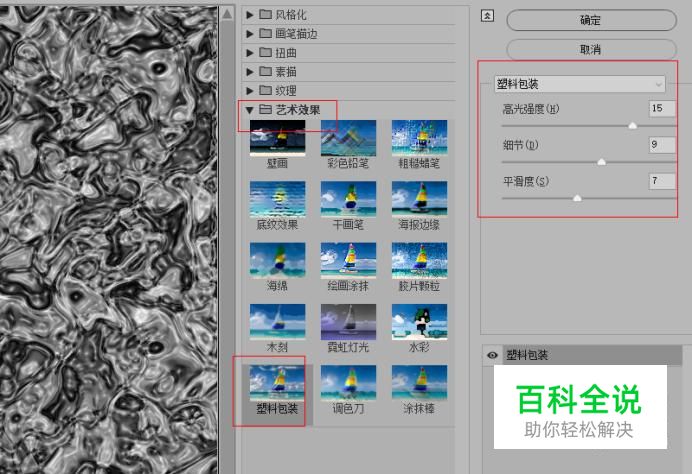Hide the 塑料包装 effect layer eye

[x=493, y=355]
